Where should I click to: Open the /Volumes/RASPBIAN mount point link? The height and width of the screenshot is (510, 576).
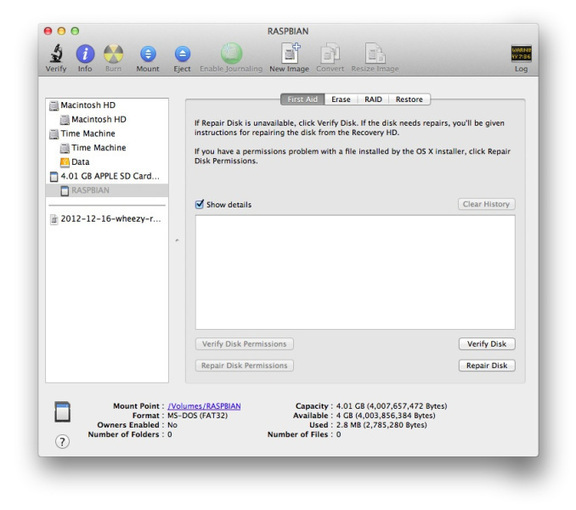tap(204, 406)
